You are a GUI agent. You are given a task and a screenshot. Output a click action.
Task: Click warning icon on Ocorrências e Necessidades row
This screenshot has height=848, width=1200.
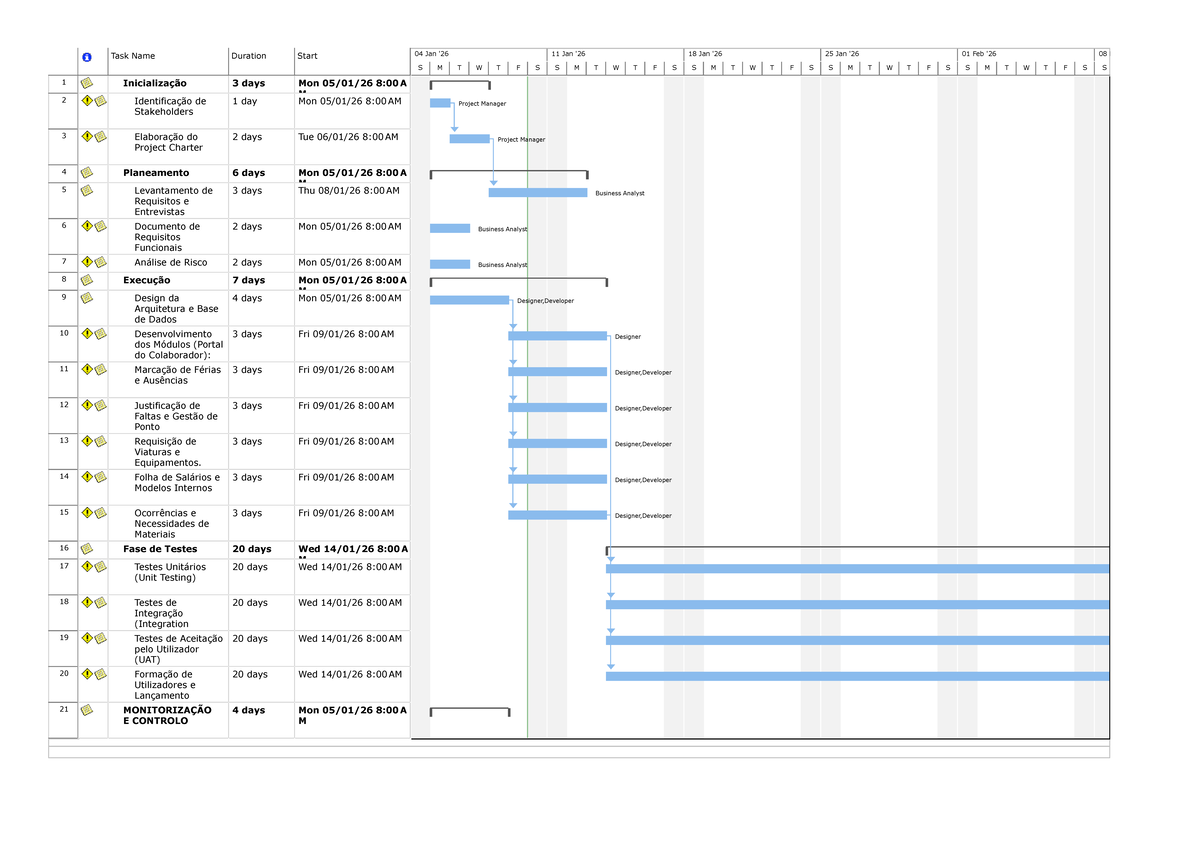87,513
